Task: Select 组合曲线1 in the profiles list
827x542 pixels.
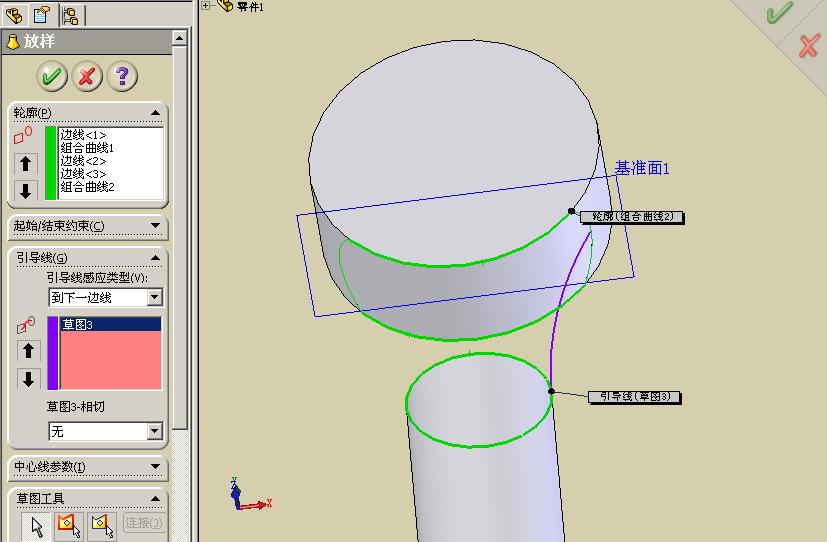Action: (x=87, y=148)
